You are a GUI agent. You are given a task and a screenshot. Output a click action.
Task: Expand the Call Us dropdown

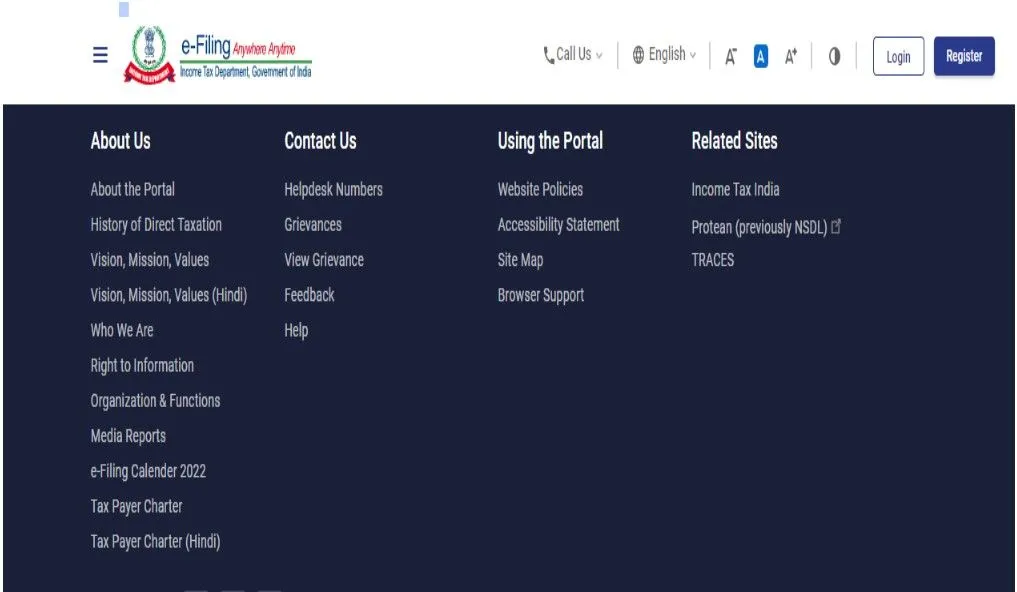click(573, 55)
